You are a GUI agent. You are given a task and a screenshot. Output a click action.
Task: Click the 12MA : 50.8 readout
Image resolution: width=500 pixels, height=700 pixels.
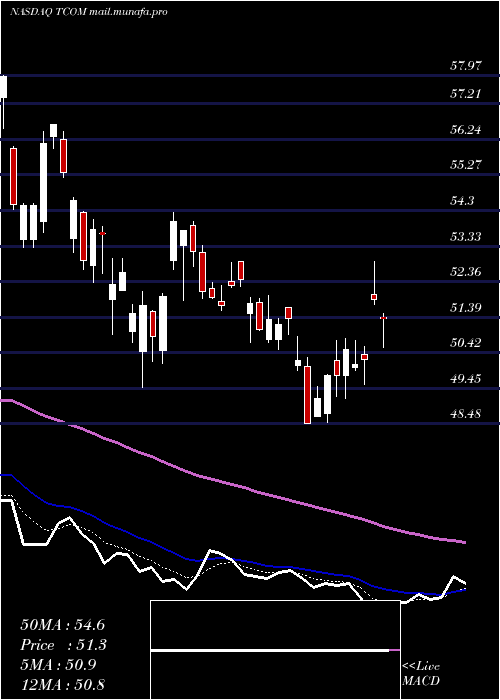click(x=62, y=684)
